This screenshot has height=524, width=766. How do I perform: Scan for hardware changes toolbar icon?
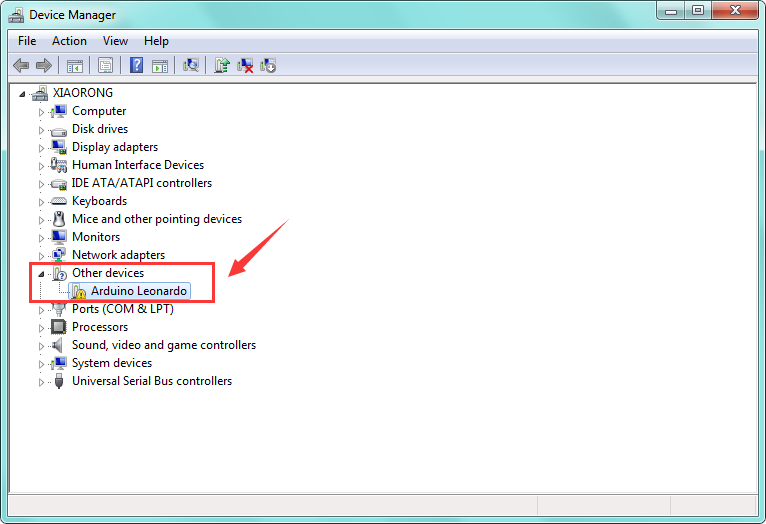(191, 65)
